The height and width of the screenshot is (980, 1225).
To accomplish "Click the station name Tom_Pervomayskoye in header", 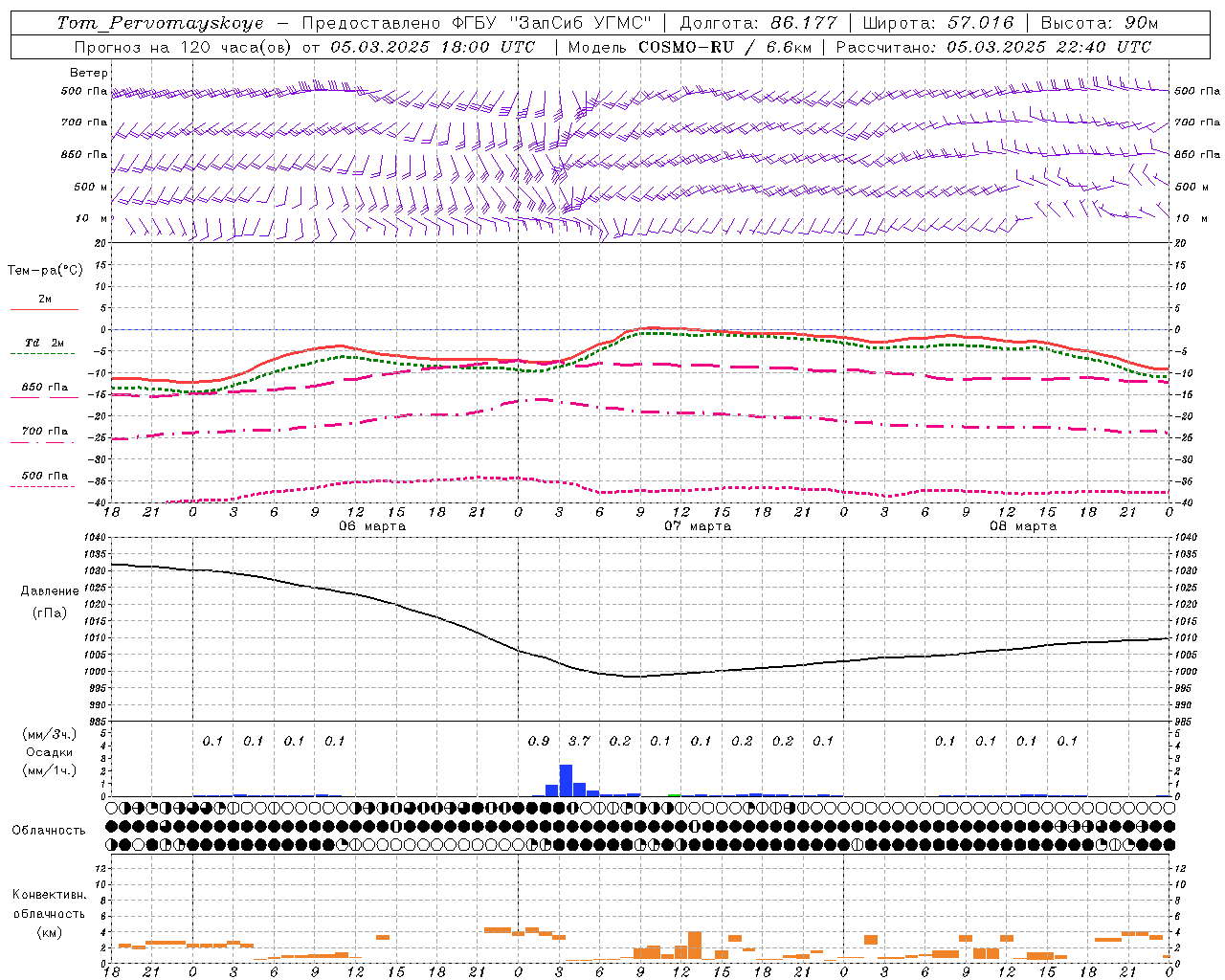I will [160, 23].
